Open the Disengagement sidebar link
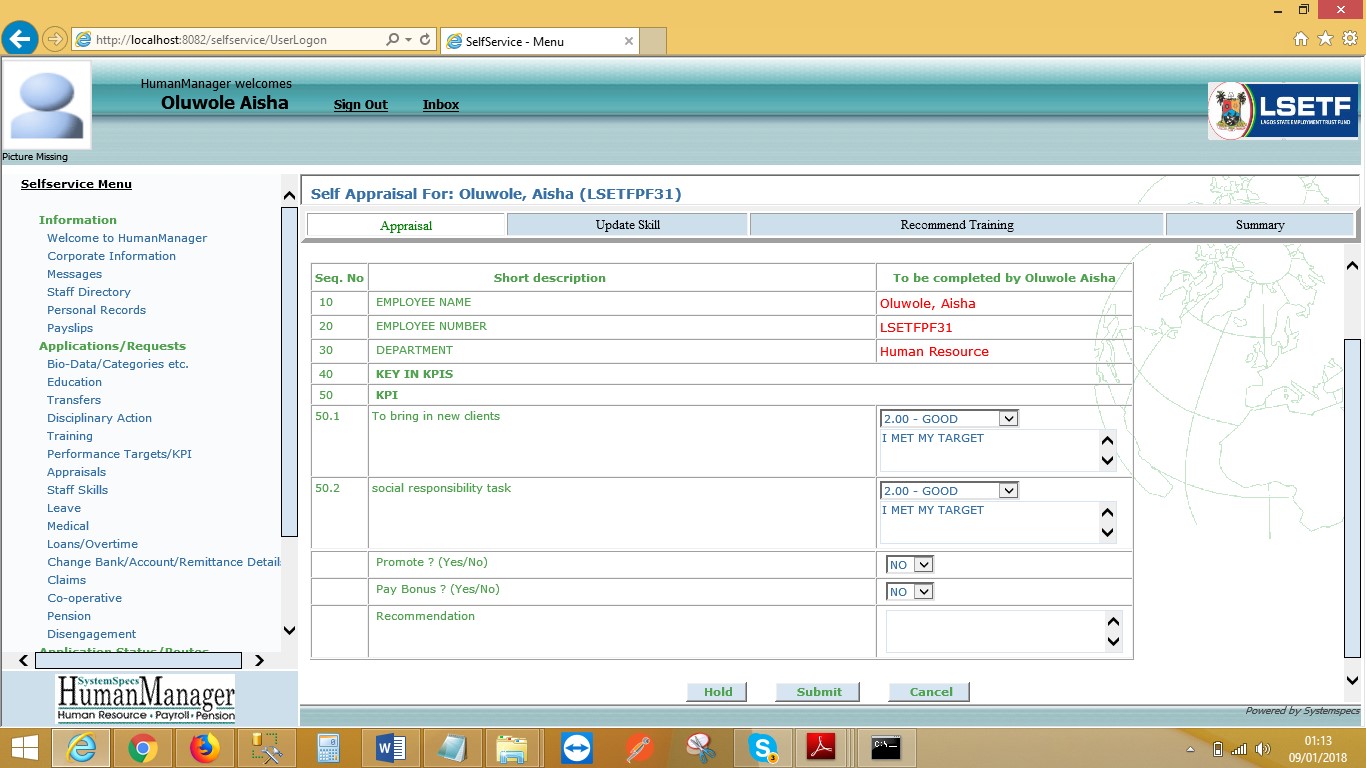1366x768 pixels. [x=92, y=634]
